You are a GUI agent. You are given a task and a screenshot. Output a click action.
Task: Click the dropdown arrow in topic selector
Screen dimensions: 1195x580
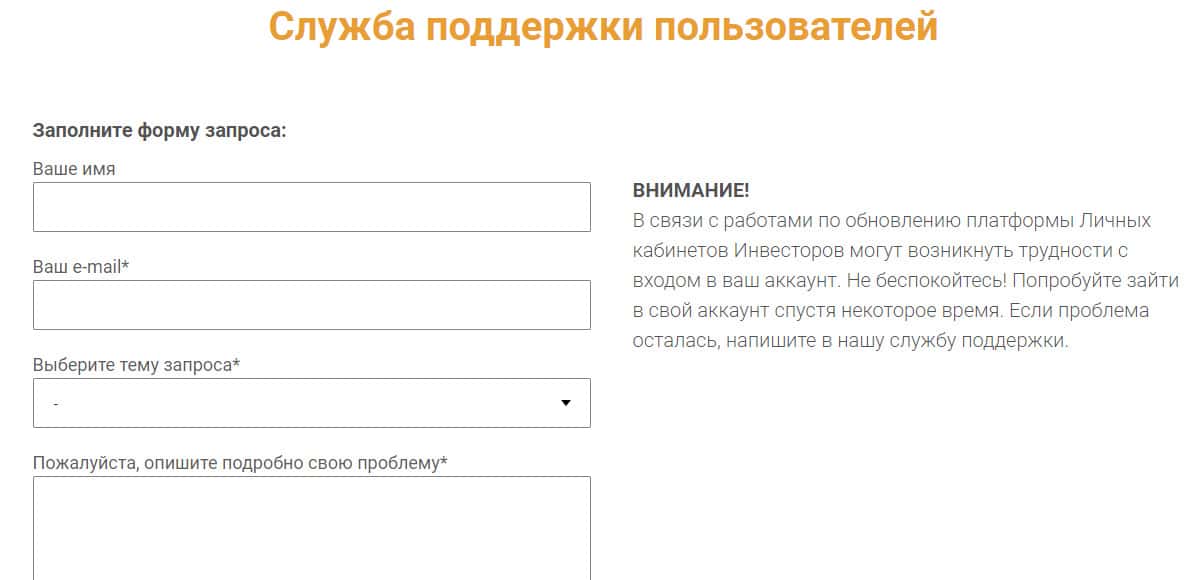coord(565,403)
